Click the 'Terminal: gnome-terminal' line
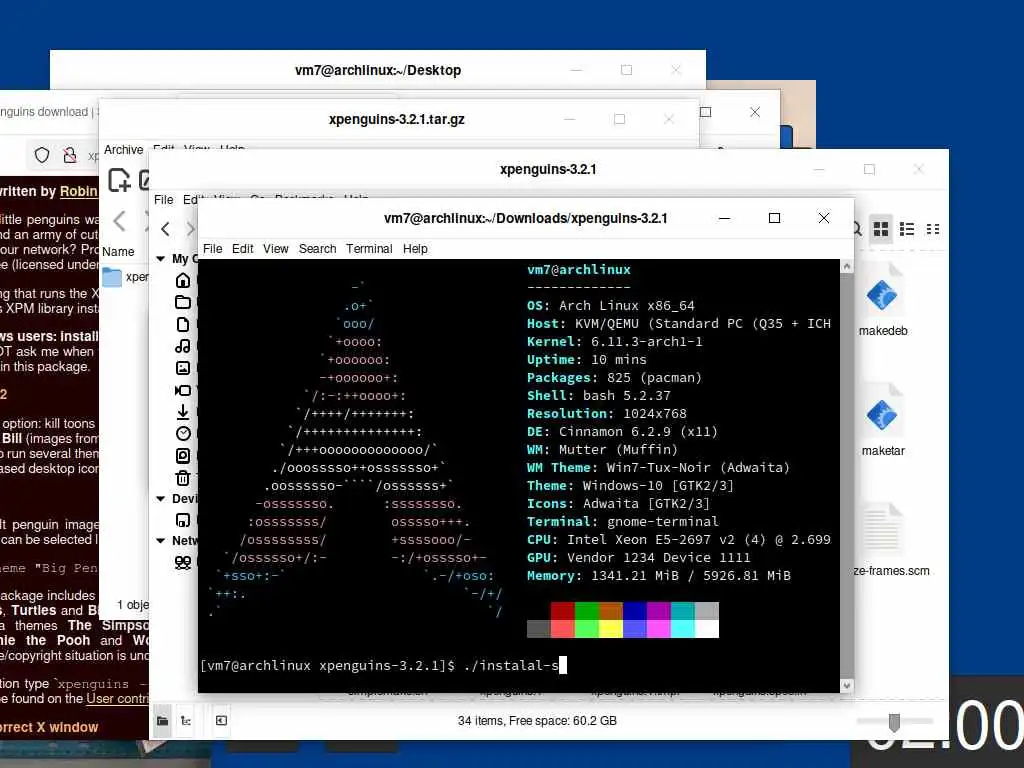Image resolution: width=1024 pixels, height=768 pixels. tap(622, 522)
